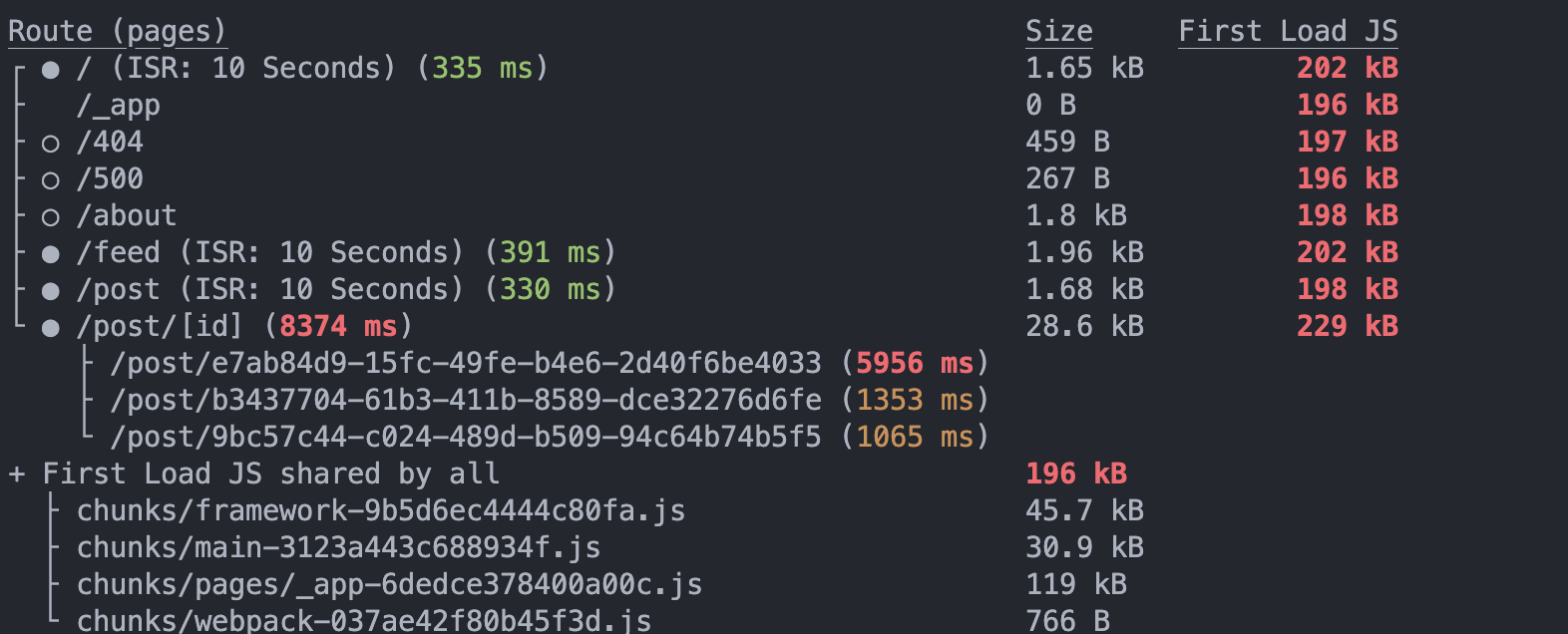
Task: Click the /_app route entry
Action: [x=118, y=106]
